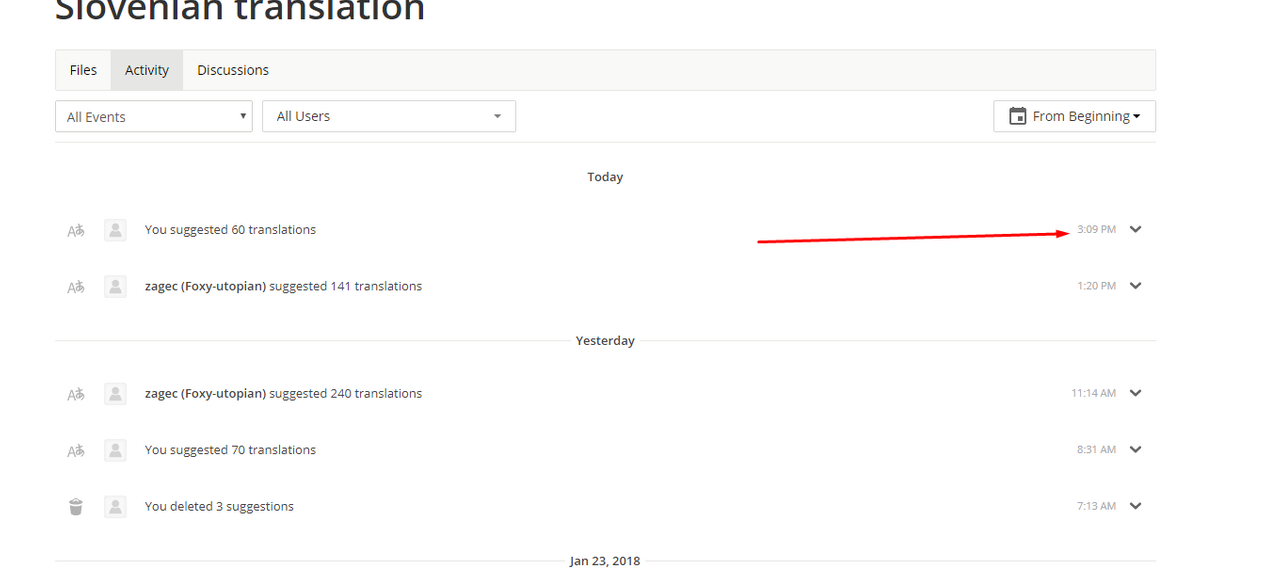Click translation icon for 240 translations row

76,394
